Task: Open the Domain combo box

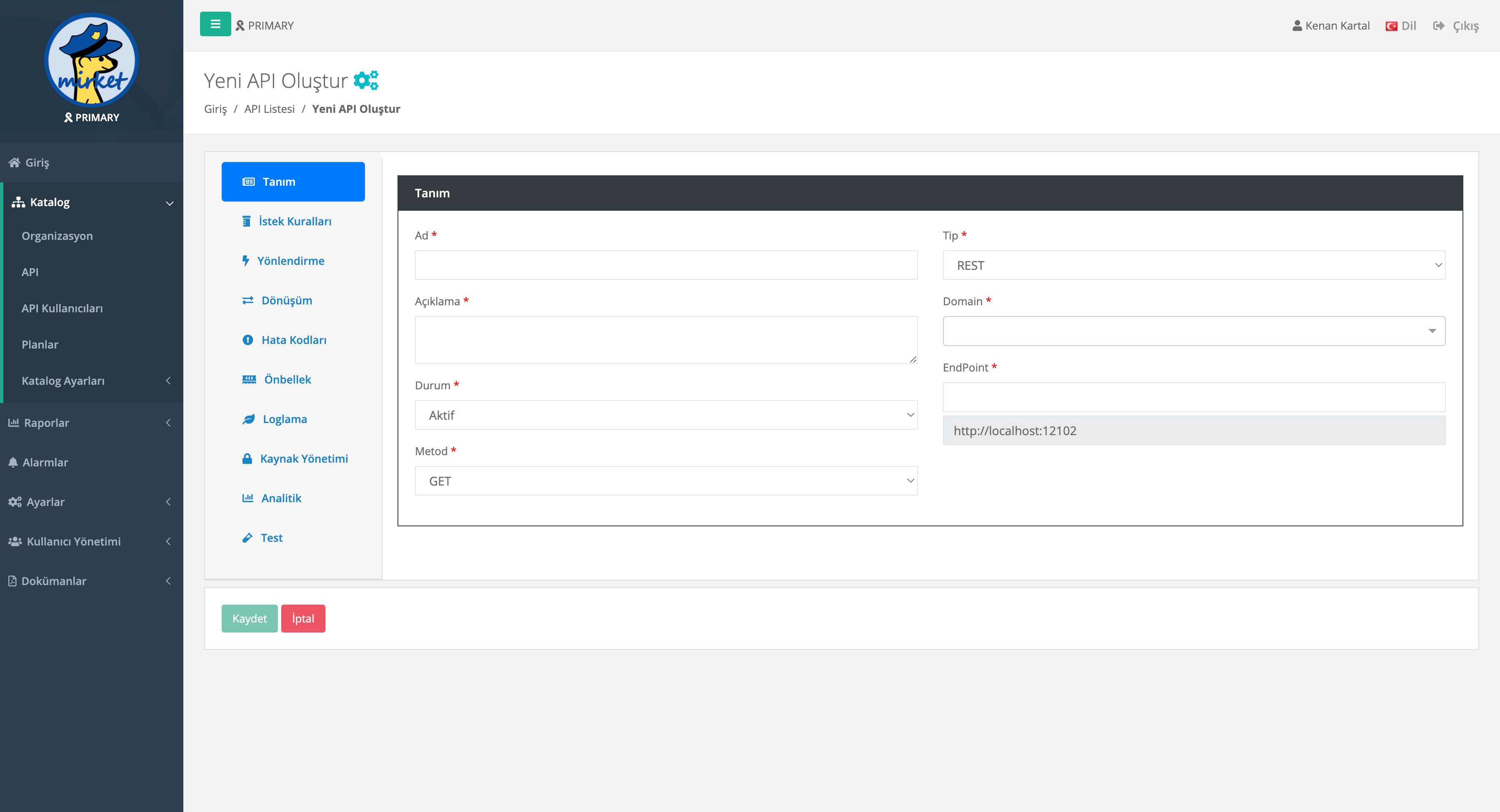Action: point(1194,331)
